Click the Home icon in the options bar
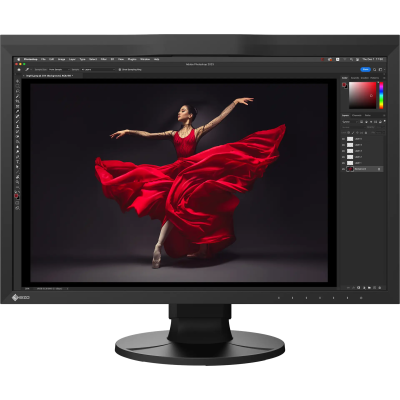The height and width of the screenshot is (400, 400). [19, 70]
